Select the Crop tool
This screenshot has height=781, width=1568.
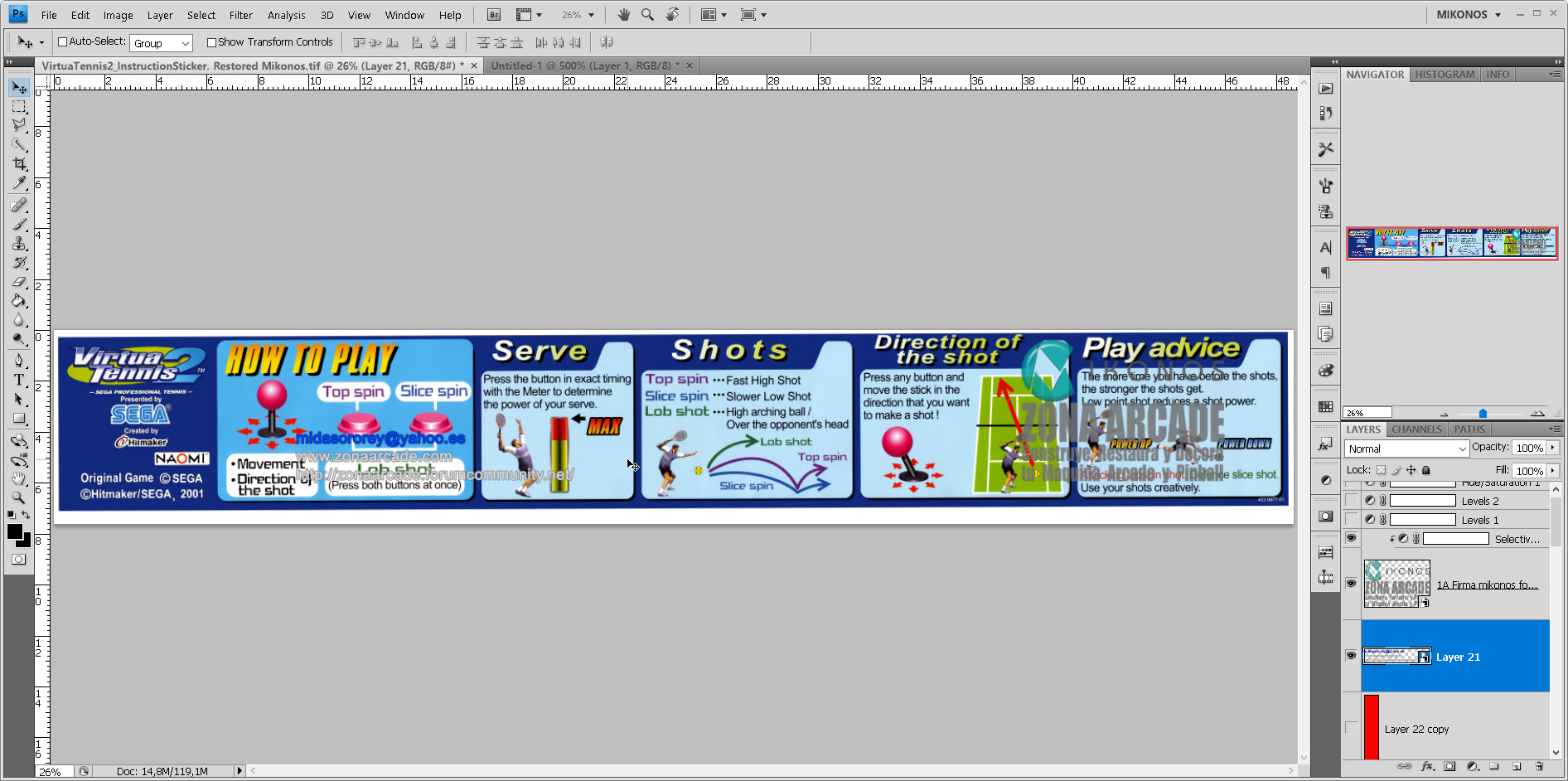[x=18, y=165]
